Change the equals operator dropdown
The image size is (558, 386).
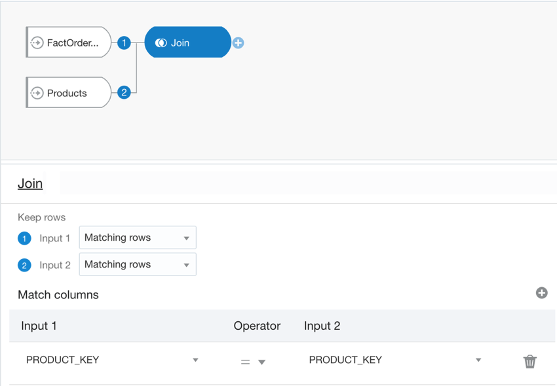[x=253, y=362]
